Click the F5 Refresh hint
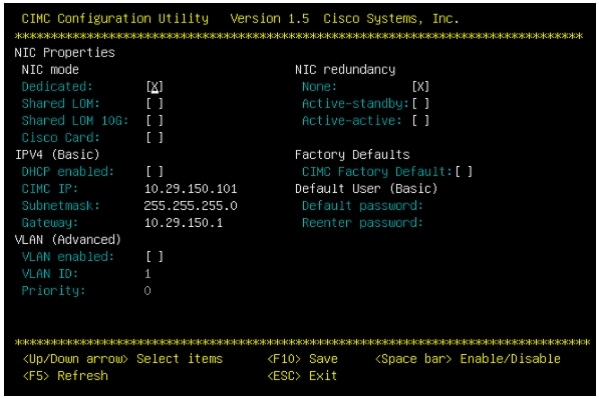The width and height of the screenshot is (599, 399). tap(65, 376)
